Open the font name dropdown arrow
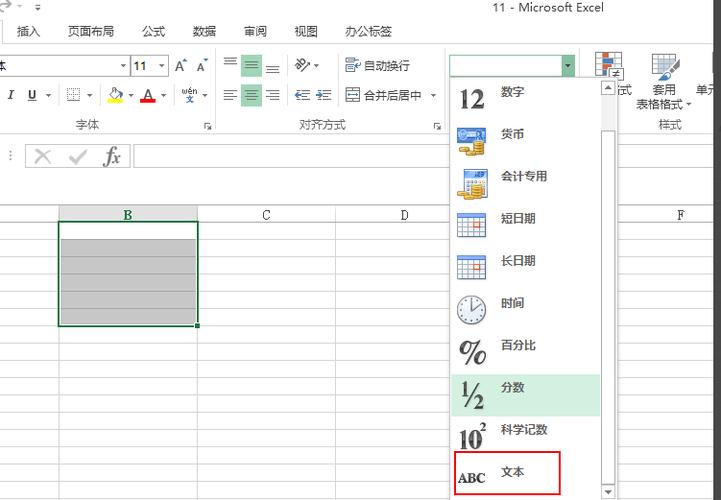 point(123,66)
